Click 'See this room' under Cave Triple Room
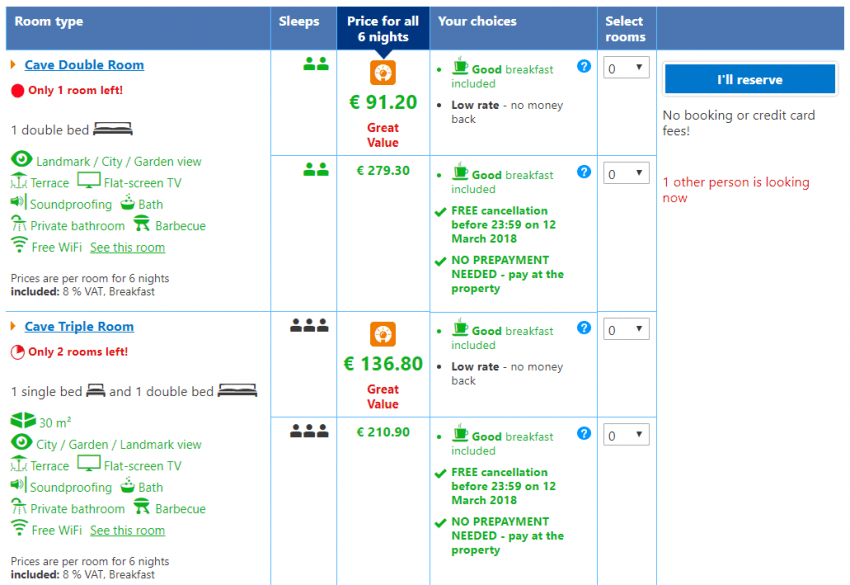This screenshot has height=585, width=850. [x=127, y=531]
